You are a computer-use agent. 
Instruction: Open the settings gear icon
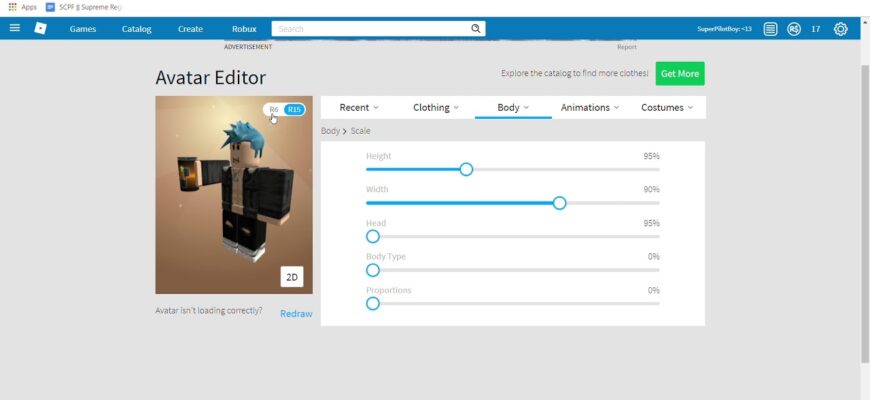click(841, 29)
